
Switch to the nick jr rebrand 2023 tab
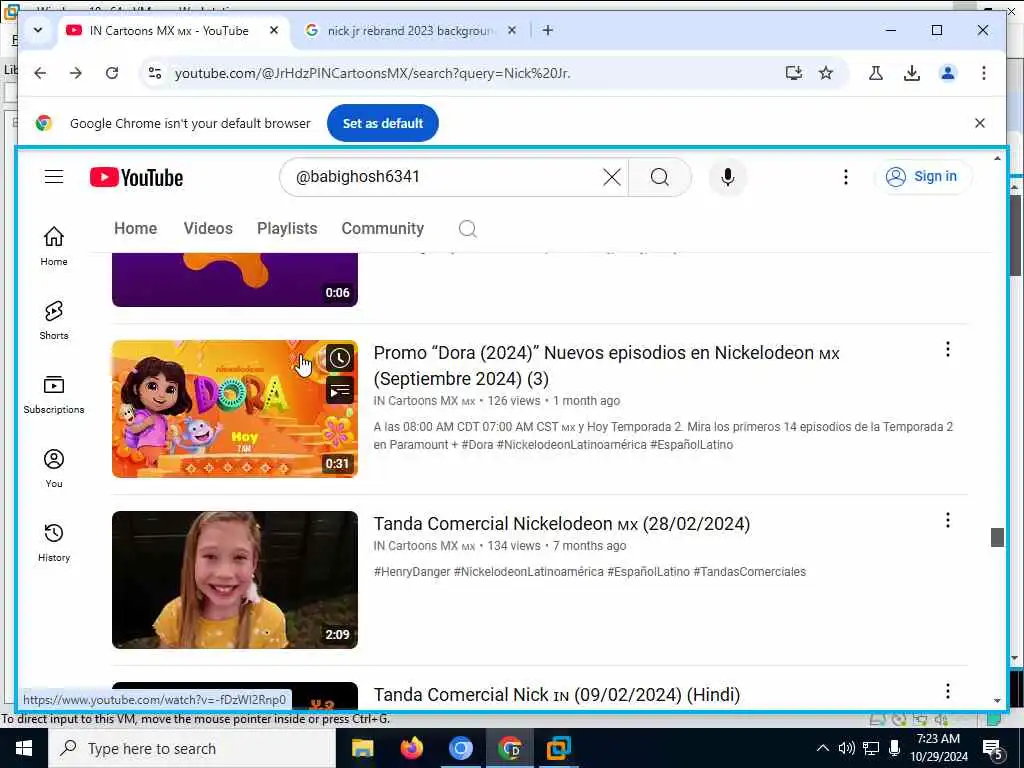pos(411,31)
